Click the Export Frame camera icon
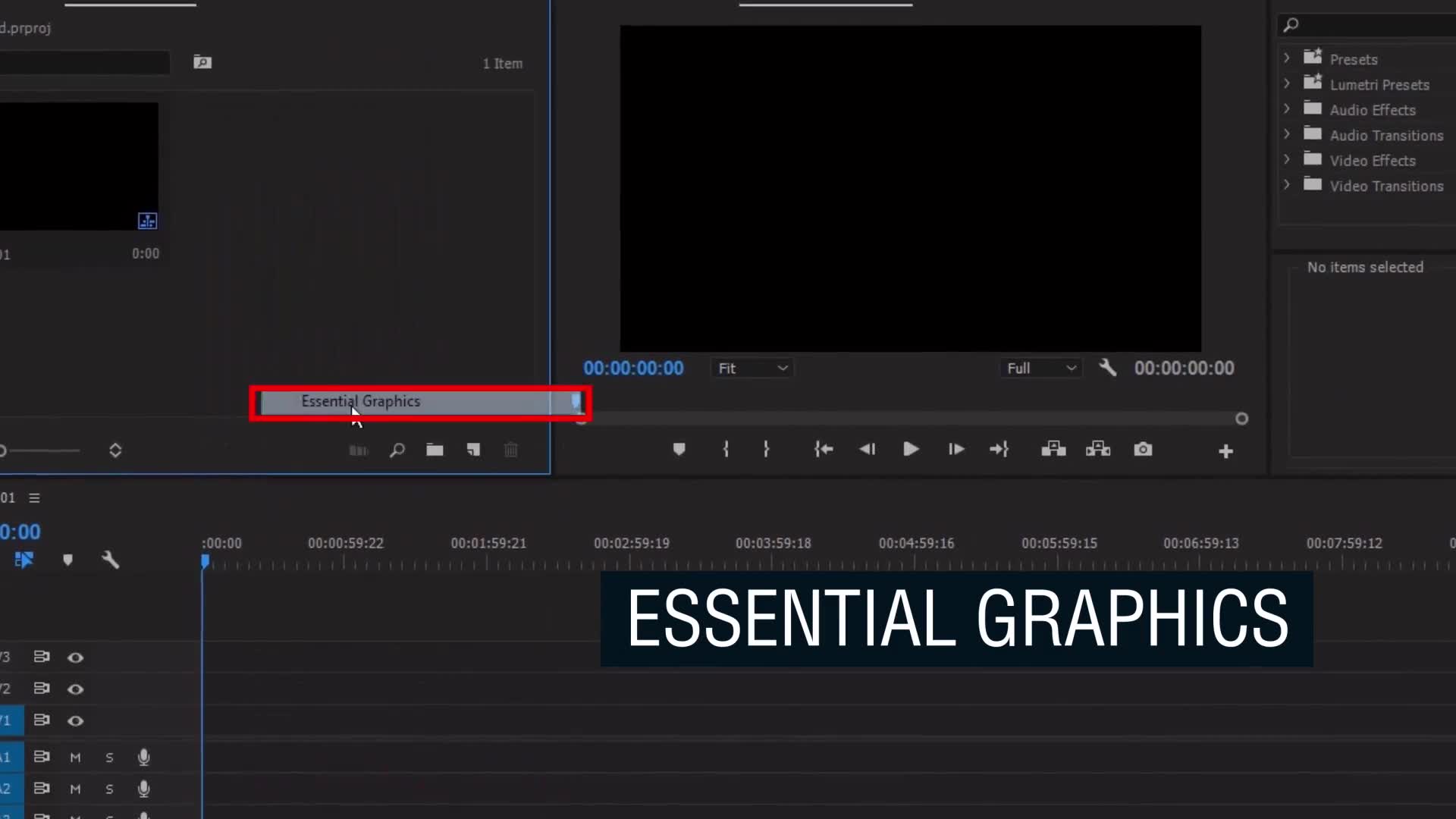1456x819 pixels. pos(1143,449)
